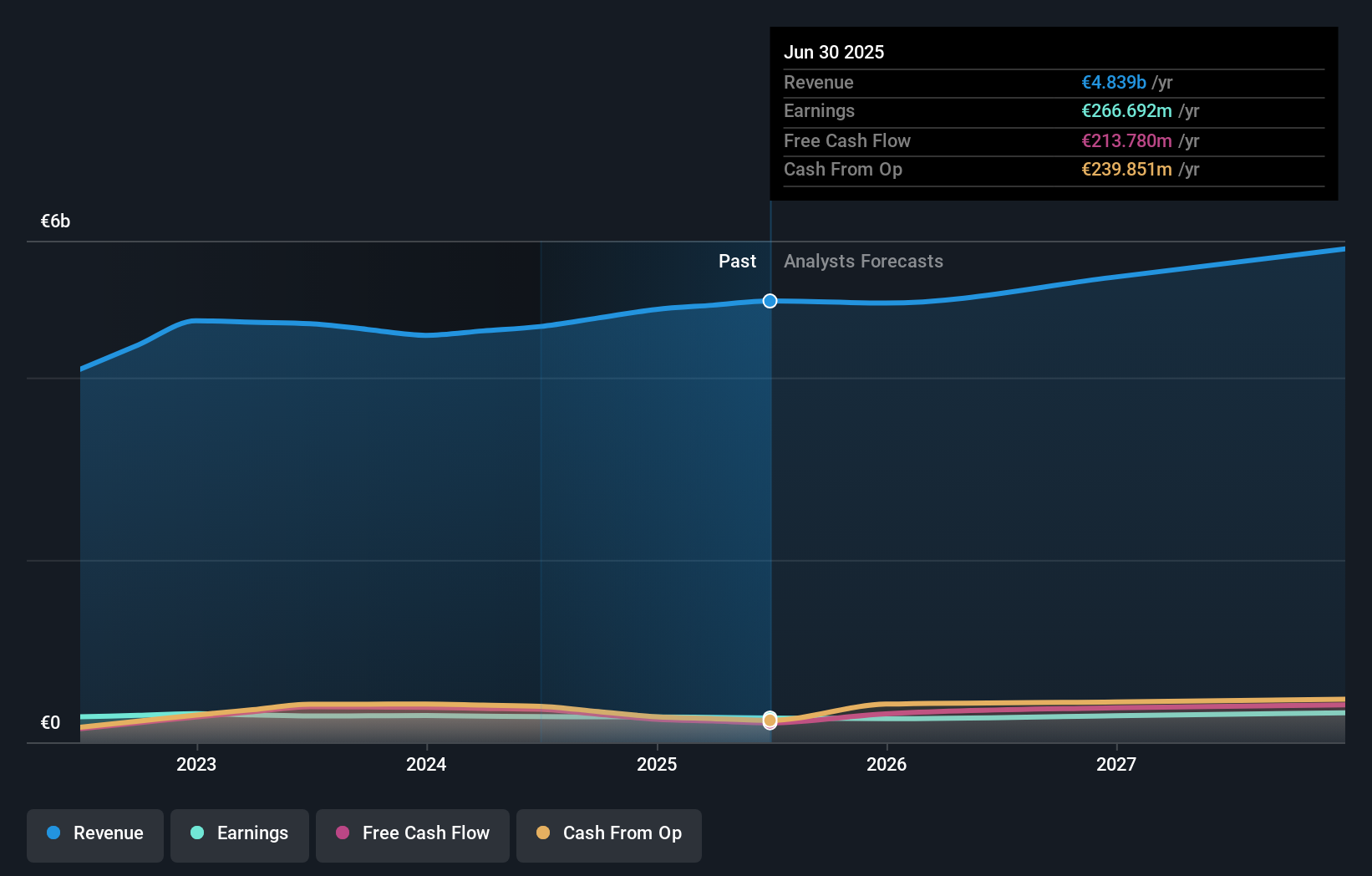This screenshot has width=1372, height=876.
Task: Select the white revenue data point marker
Action: pyautogui.click(x=770, y=301)
